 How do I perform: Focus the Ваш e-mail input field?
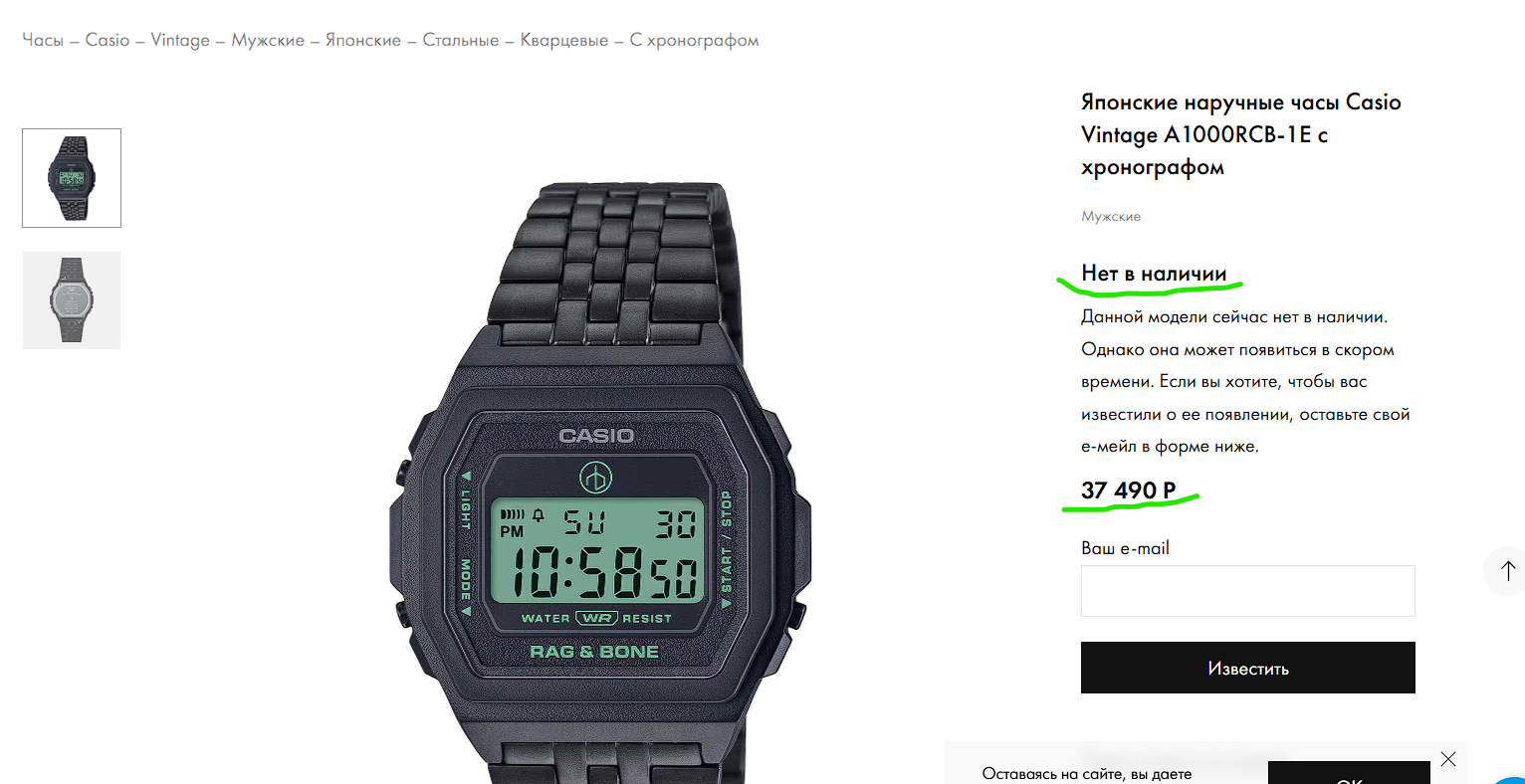[x=1248, y=591]
